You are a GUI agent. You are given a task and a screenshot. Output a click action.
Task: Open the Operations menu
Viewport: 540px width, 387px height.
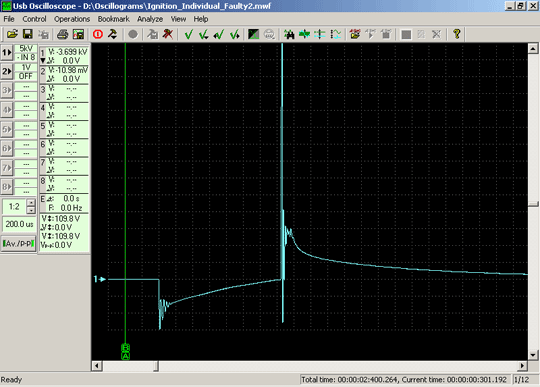(x=72, y=19)
